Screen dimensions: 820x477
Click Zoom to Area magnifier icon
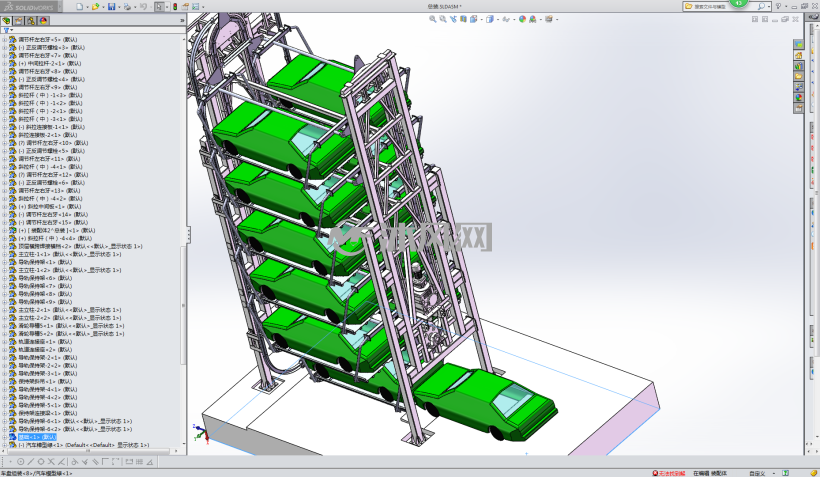pos(443,19)
